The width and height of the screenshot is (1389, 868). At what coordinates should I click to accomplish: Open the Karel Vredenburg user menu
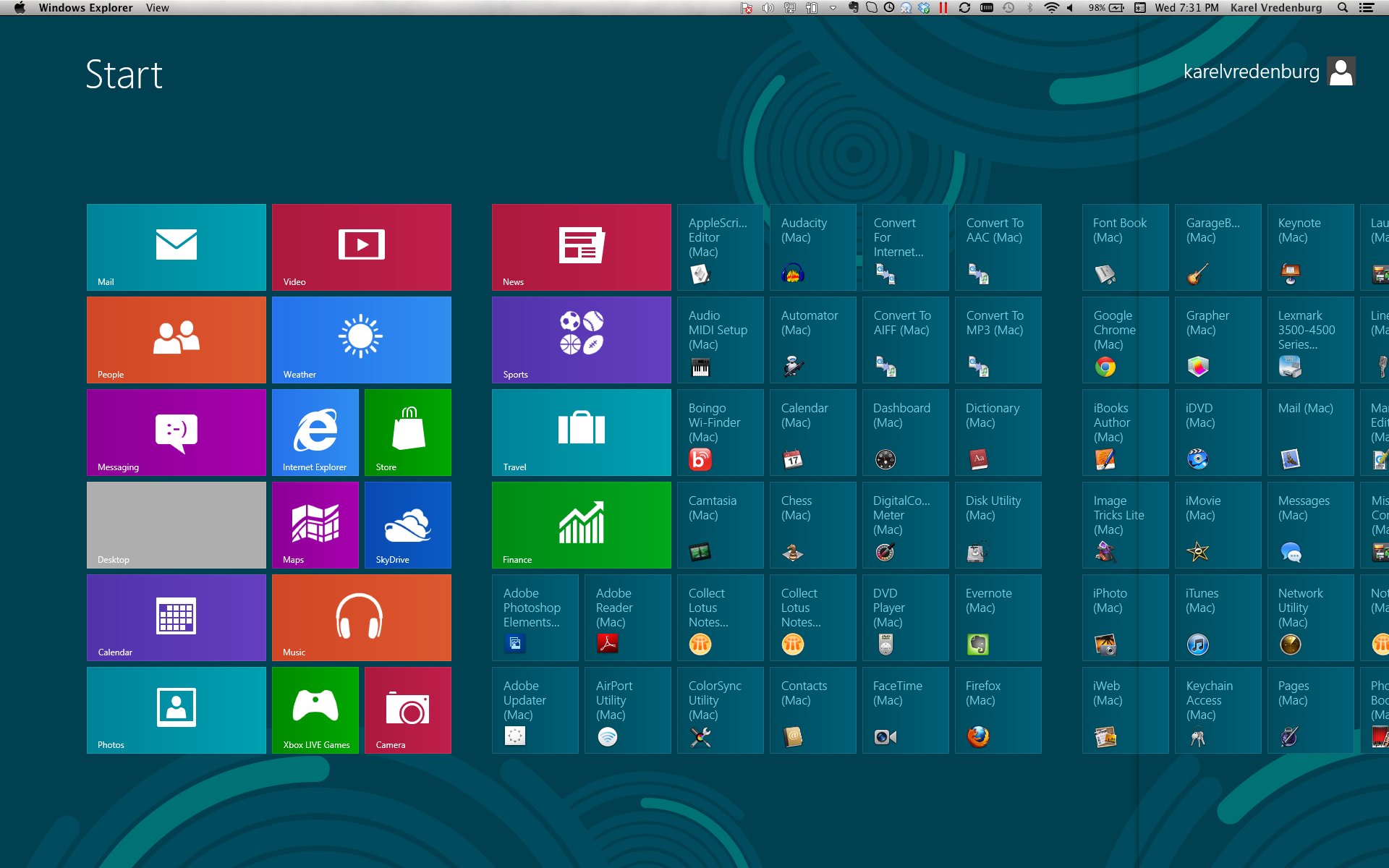[1276, 8]
